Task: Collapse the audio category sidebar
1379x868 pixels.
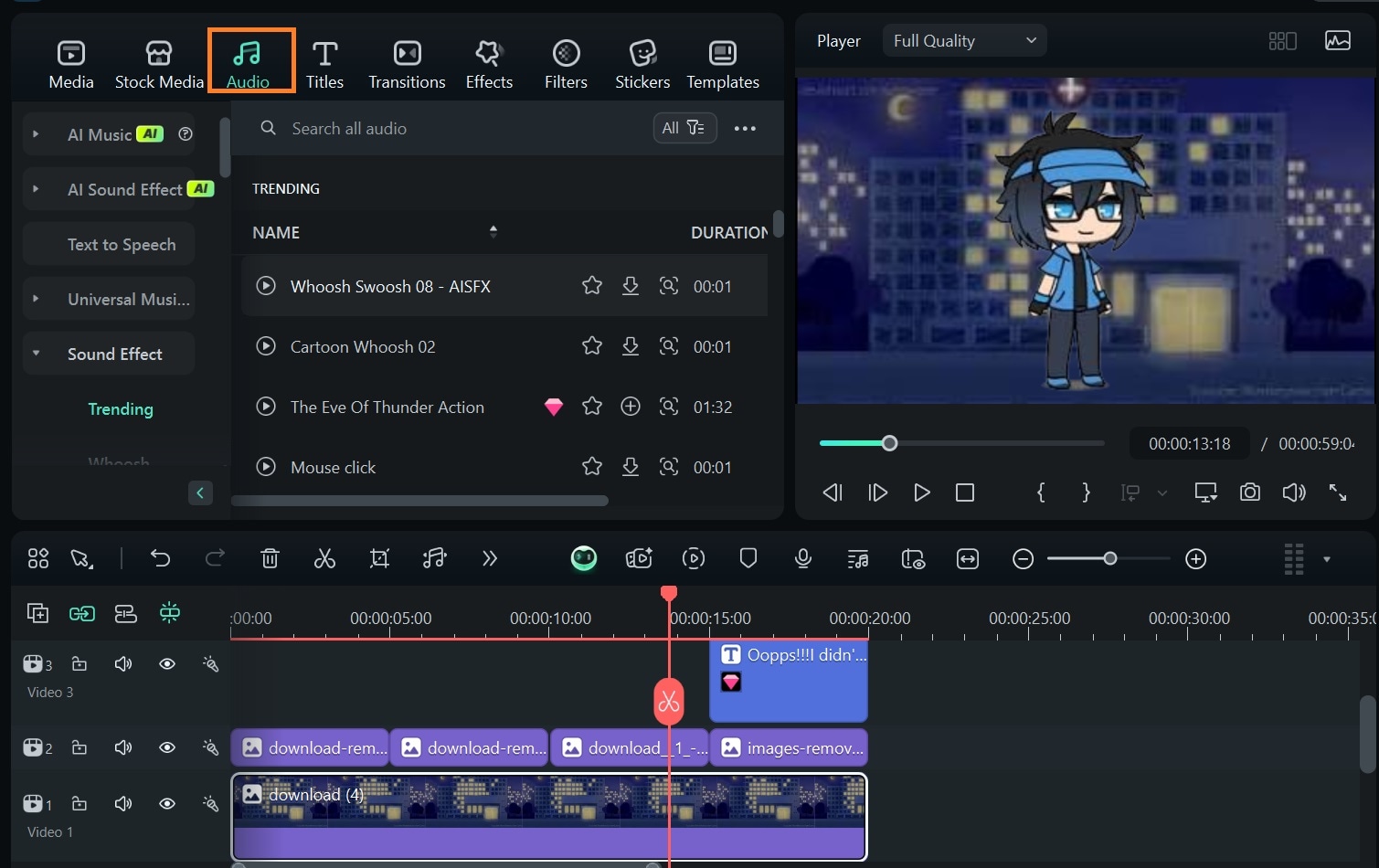Action: click(200, 492)
